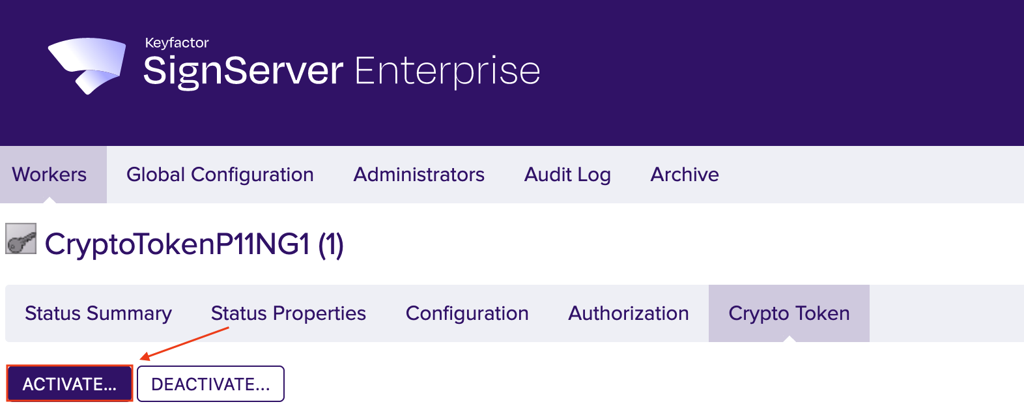Go to Global Configuration
The width and height of the screenshot is (1024, 417).
(220, 175)
